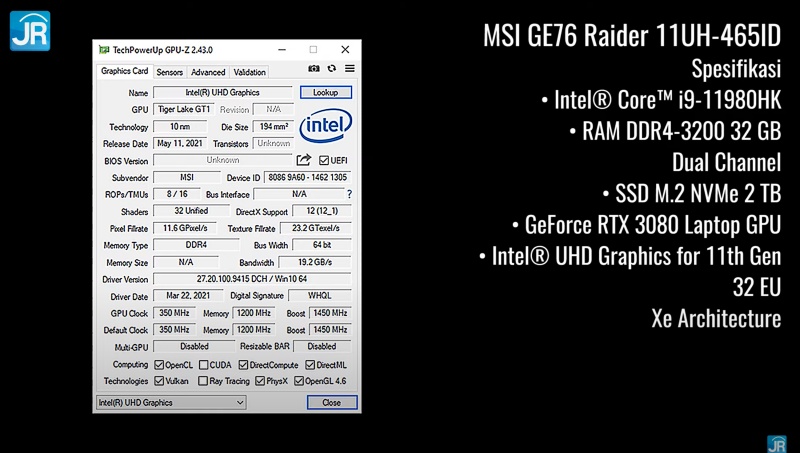The width and height of the screenshot is (800, 453).
Task: Click the BIOS export share icon
Action: tap(304, 160)
